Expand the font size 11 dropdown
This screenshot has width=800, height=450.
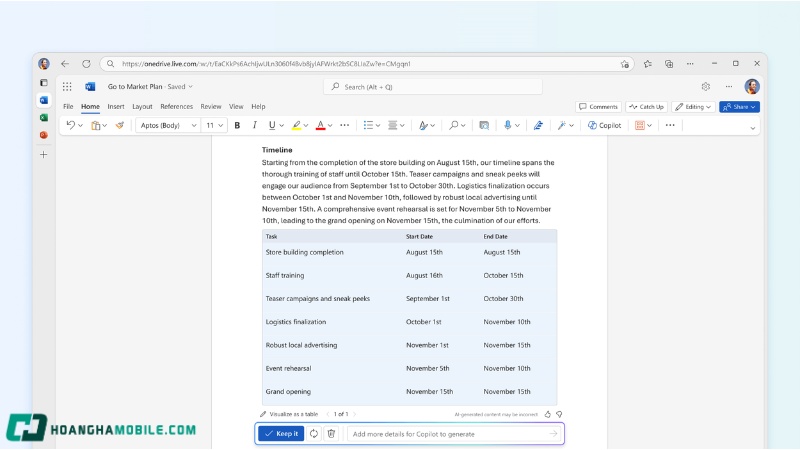pos(214,126)
